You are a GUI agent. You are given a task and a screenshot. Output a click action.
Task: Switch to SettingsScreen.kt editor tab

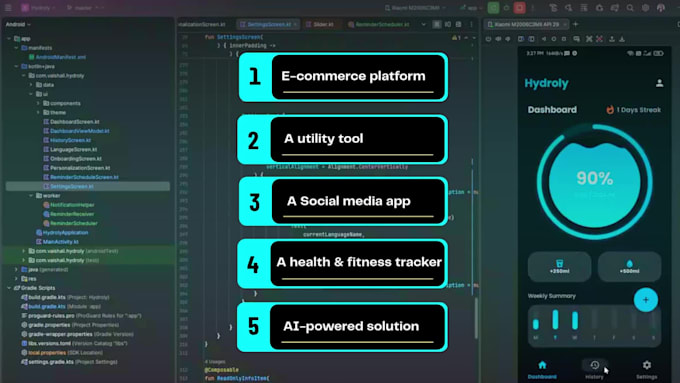click(268, 24)
